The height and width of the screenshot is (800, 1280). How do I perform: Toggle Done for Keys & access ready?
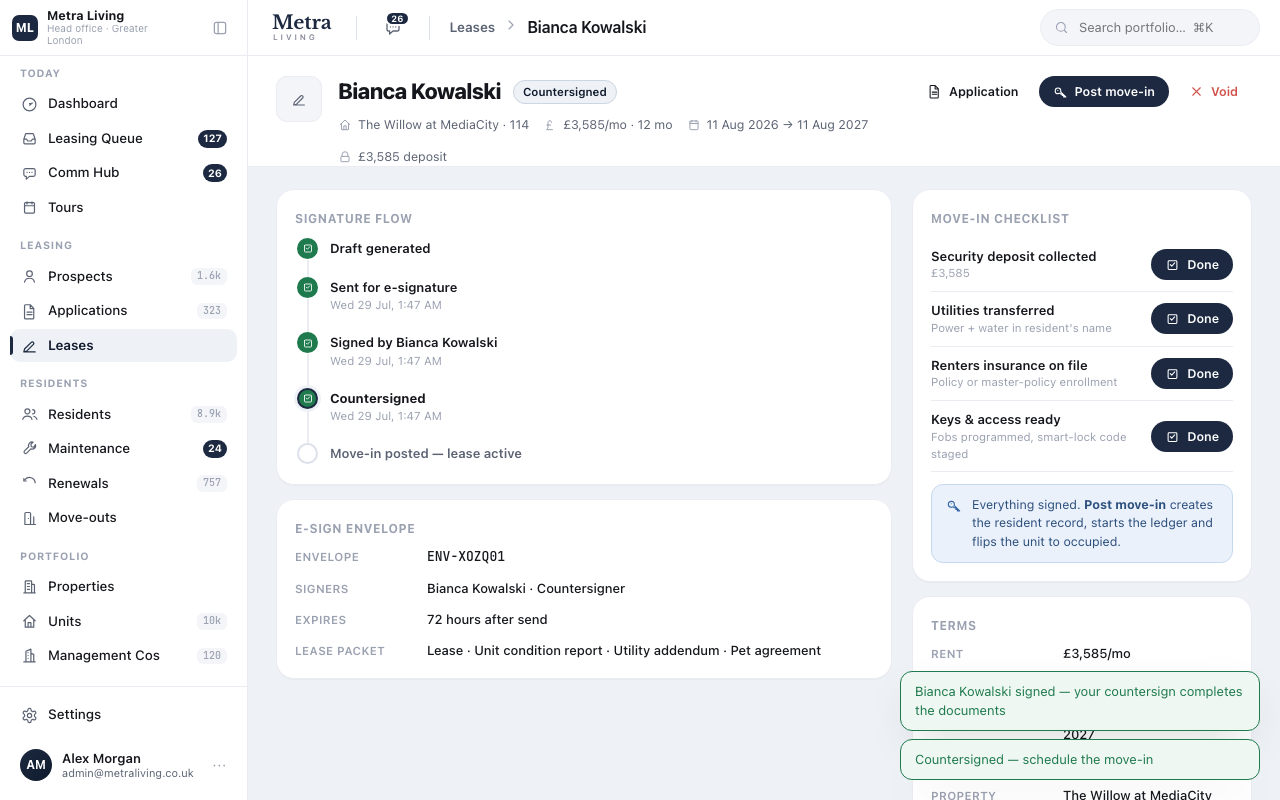point(1192,437)
